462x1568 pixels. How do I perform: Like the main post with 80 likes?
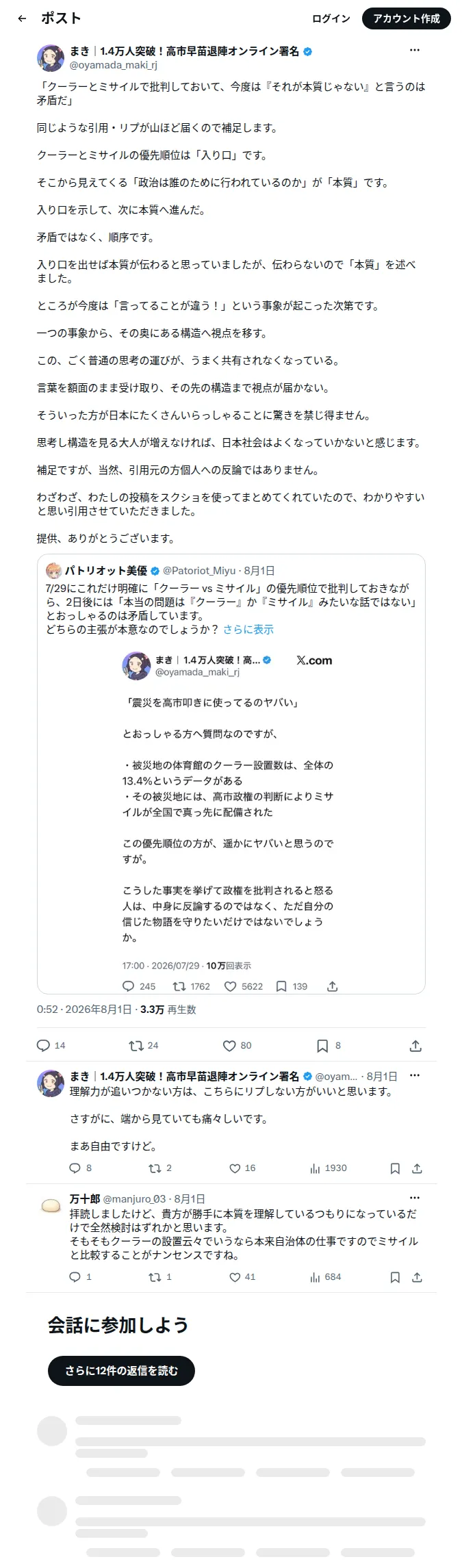coord(238,1045)
